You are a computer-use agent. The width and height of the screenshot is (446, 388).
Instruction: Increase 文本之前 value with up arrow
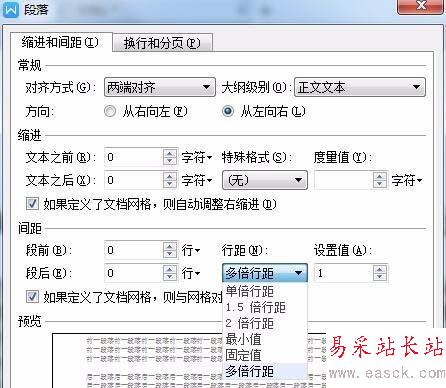[x=170, y=153]
